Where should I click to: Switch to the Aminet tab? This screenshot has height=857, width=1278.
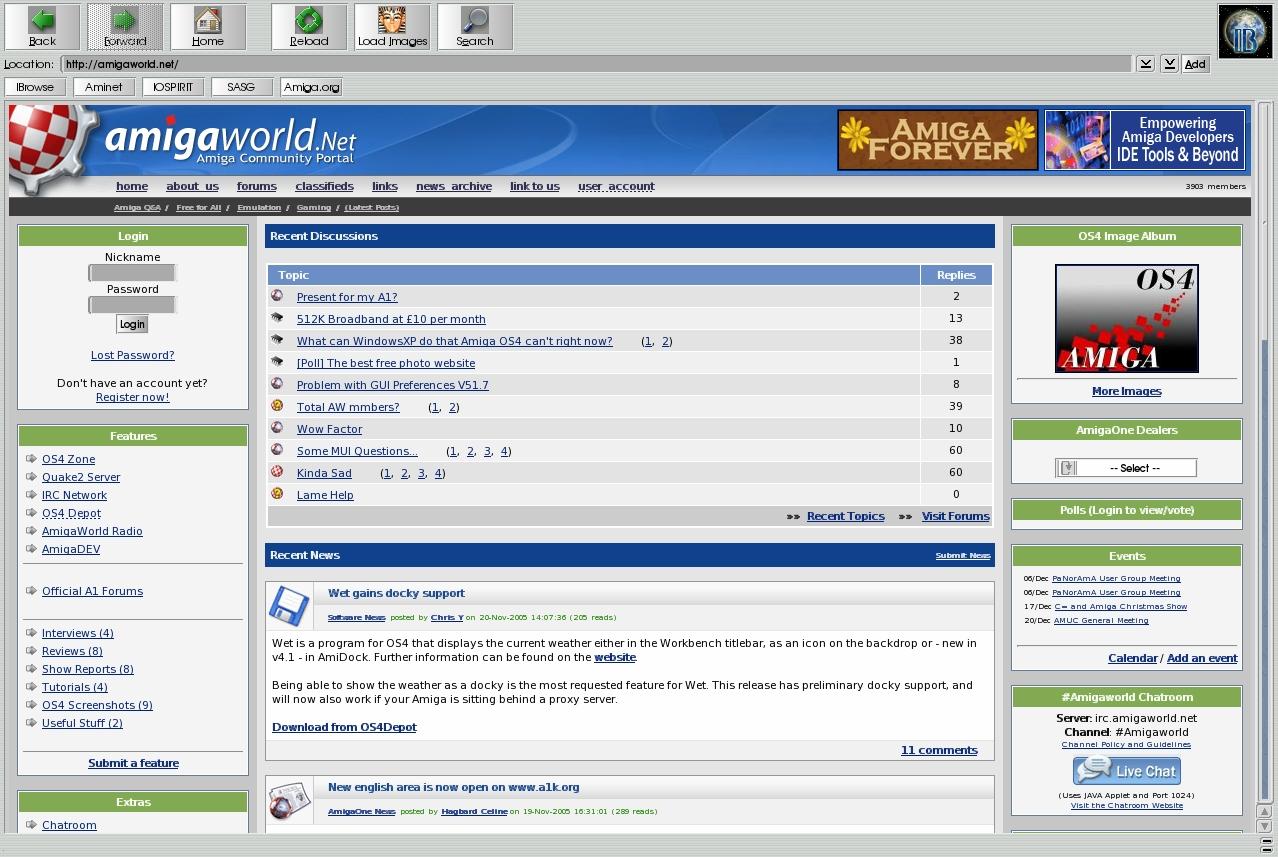[104, 87]
